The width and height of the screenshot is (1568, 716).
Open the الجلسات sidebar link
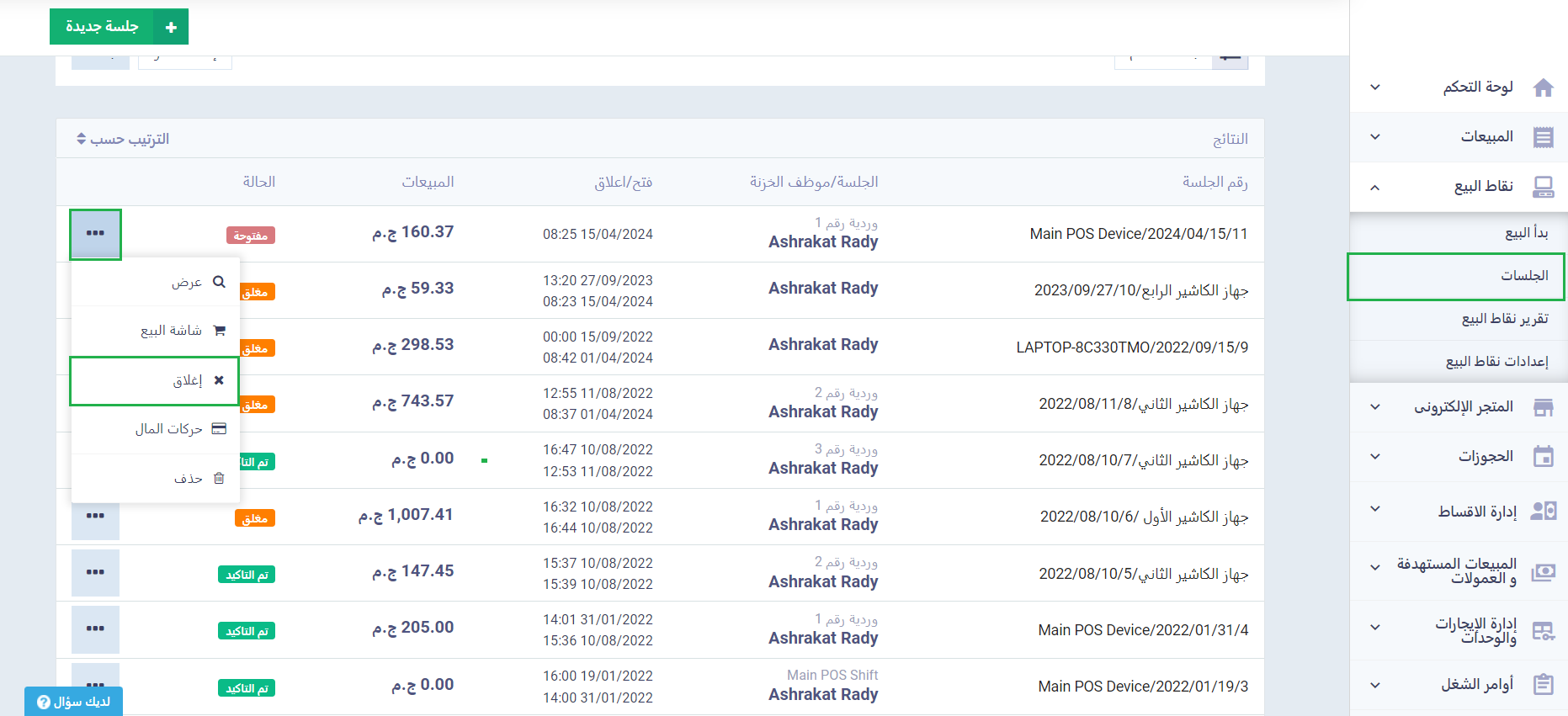1523,276
